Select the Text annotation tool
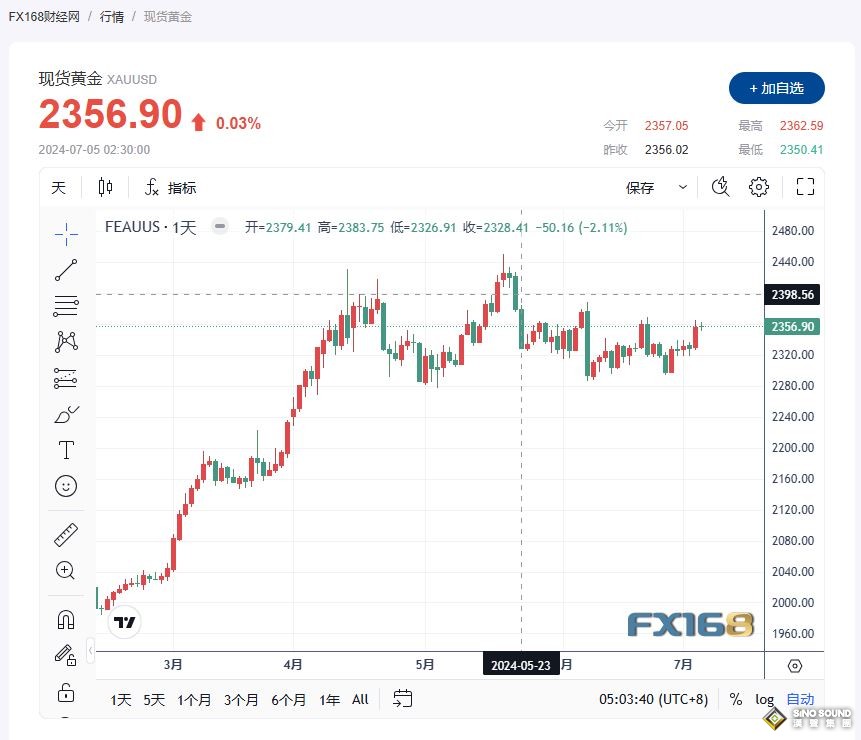 click(66, 450)
